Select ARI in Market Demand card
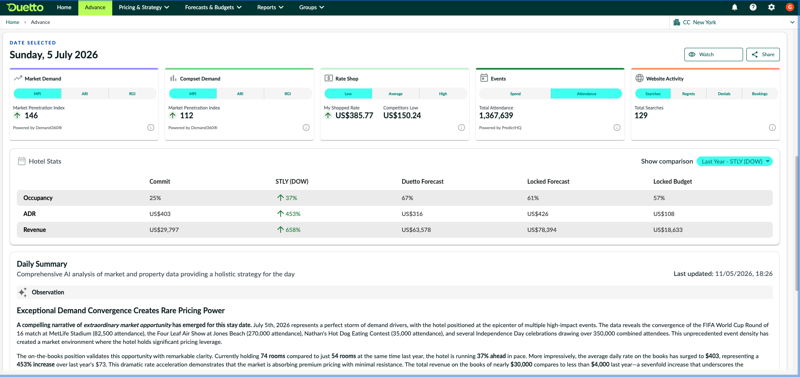Viewport: 800px width, 377px height. tap(85, 94)
